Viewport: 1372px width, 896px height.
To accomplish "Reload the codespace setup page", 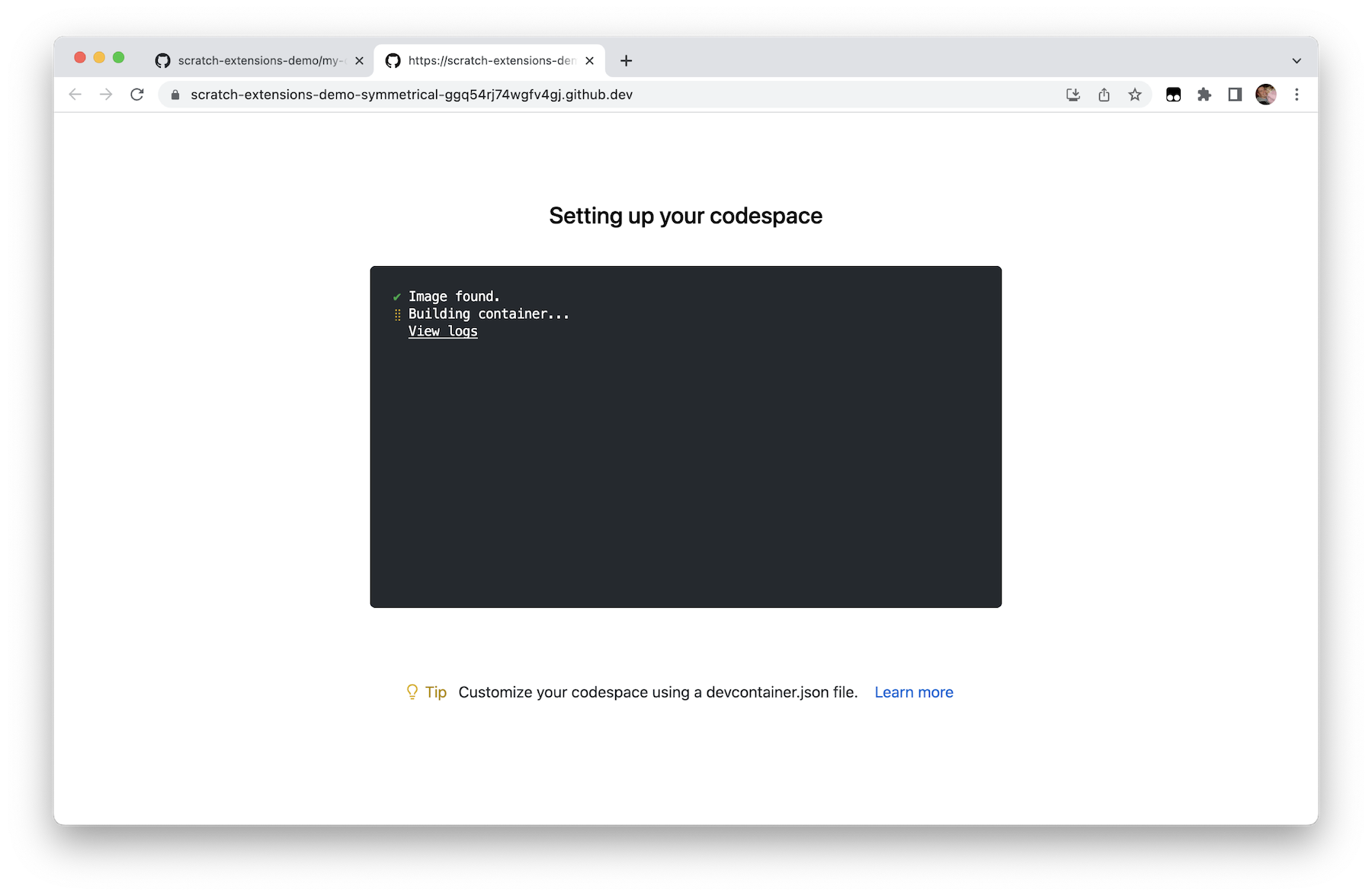I will pos(137,95).
